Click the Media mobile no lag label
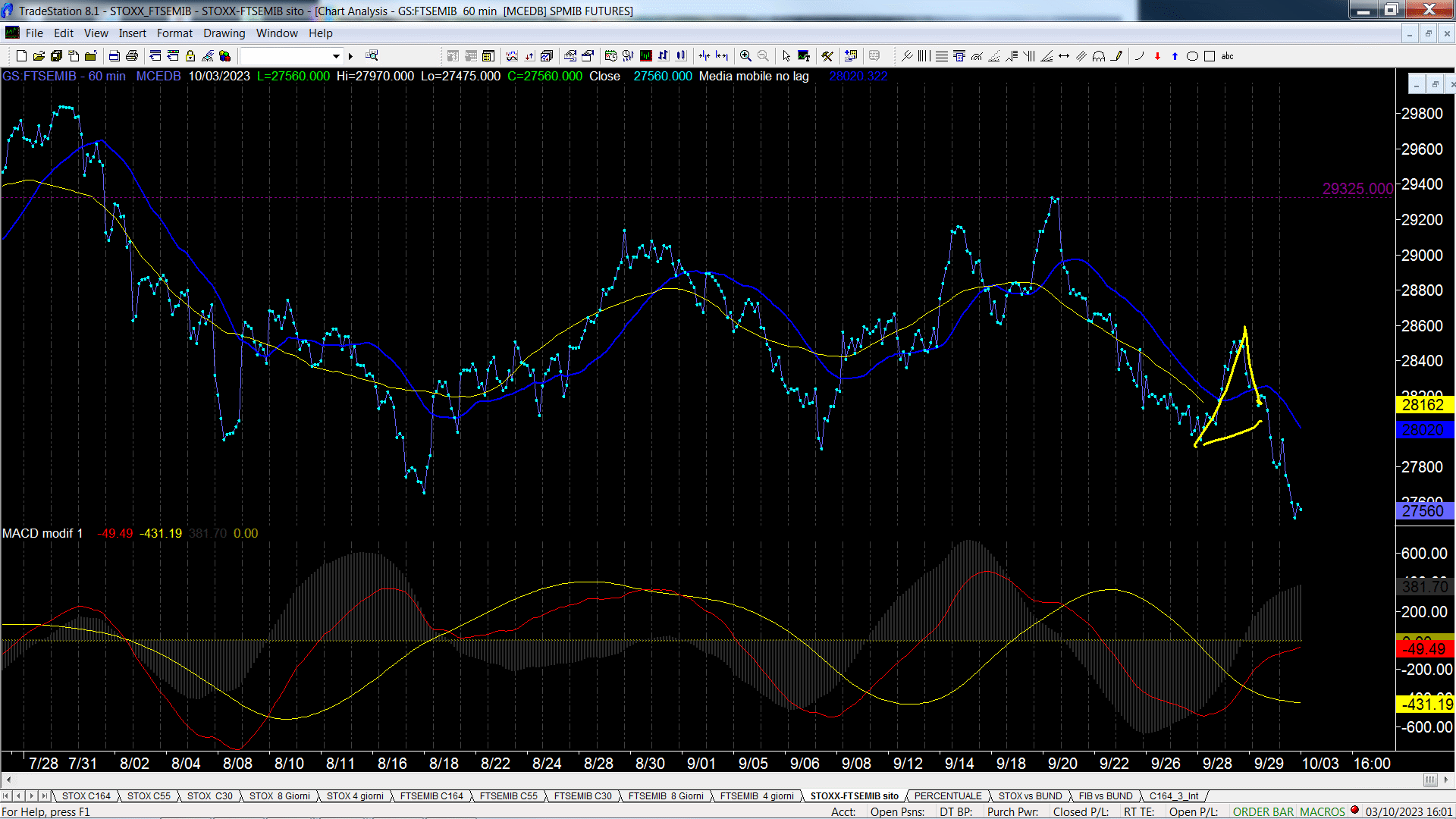Screen dimensions: 1456x819 754,76
